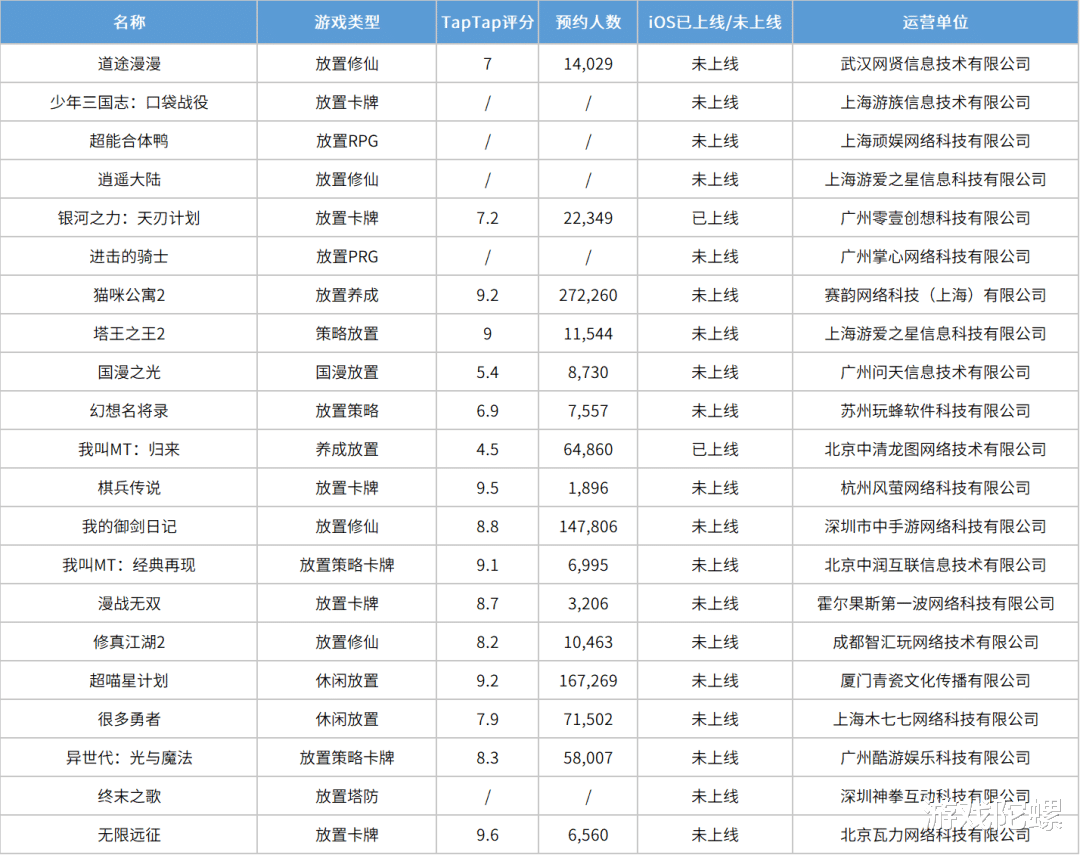The width and height of the screenshot is (1080, 855).
Task: Select the game name 棋兵传说
Action: (x=129, y=488)
